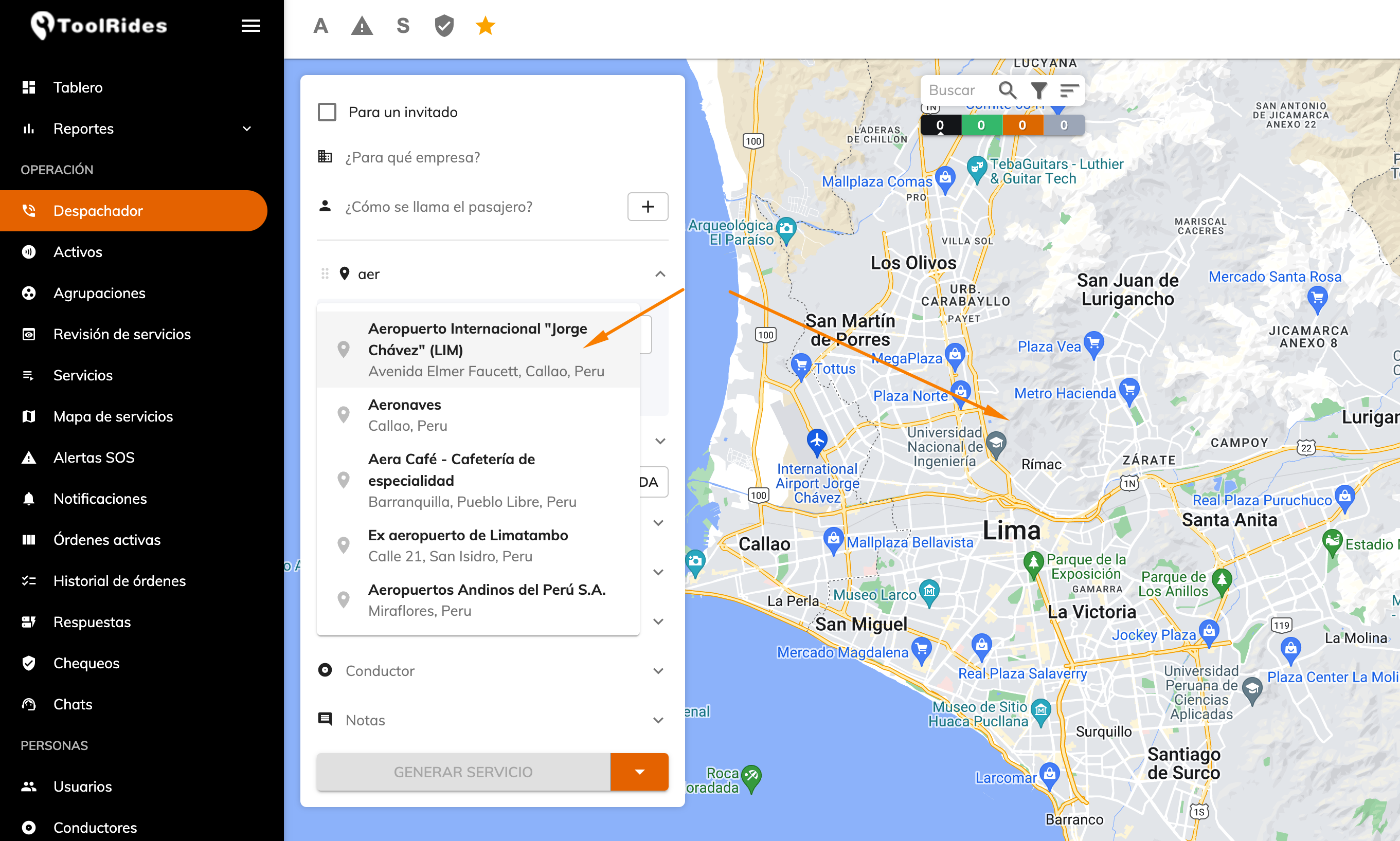The image size is (1400, 841).
Task: Click the Real Plaza Puruchuco marker
Action: point(1345,498)
